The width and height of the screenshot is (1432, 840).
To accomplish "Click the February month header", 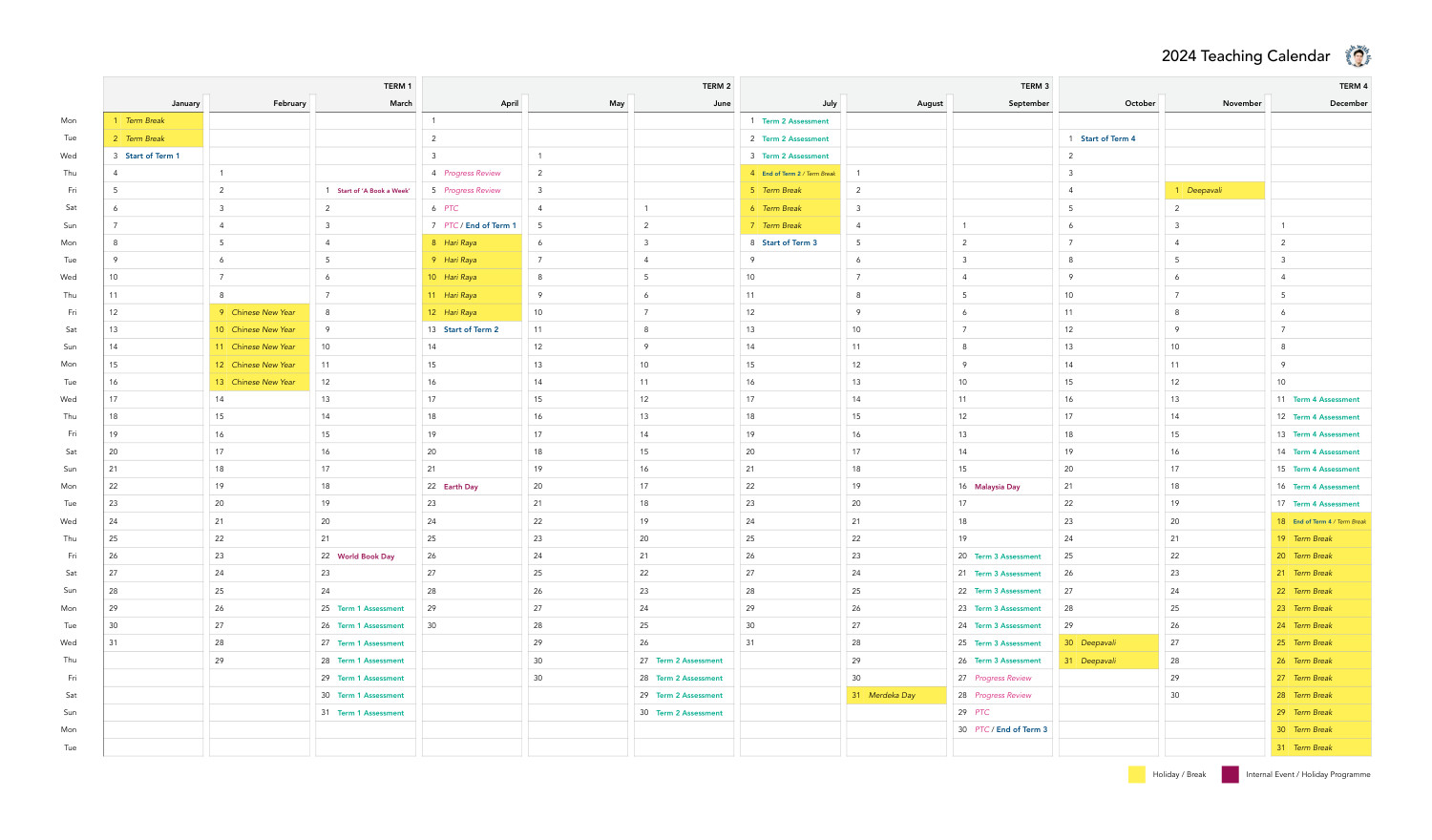I will coord(289,103).
